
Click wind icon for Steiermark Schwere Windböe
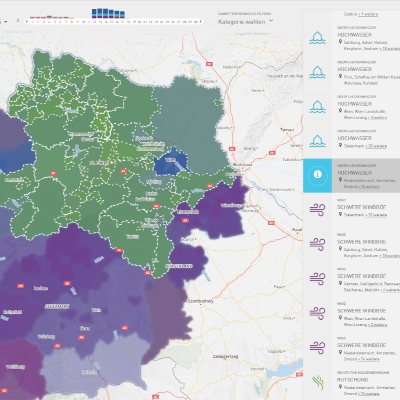click(317, 210)
